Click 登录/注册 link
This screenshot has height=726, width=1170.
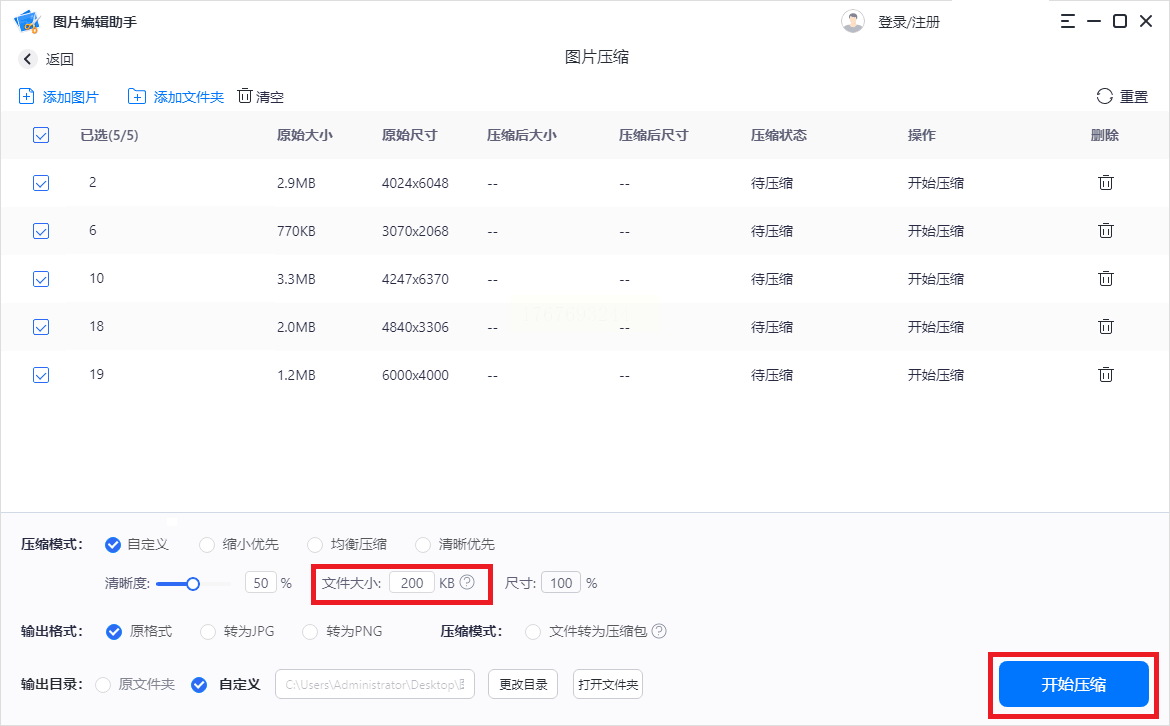coord(909,22)
